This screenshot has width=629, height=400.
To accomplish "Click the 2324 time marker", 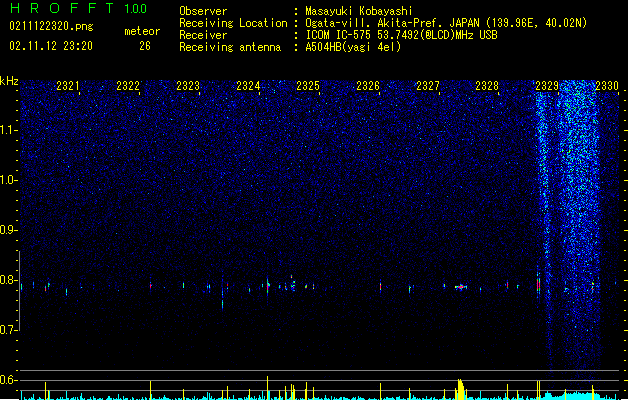I will point(248,86).
